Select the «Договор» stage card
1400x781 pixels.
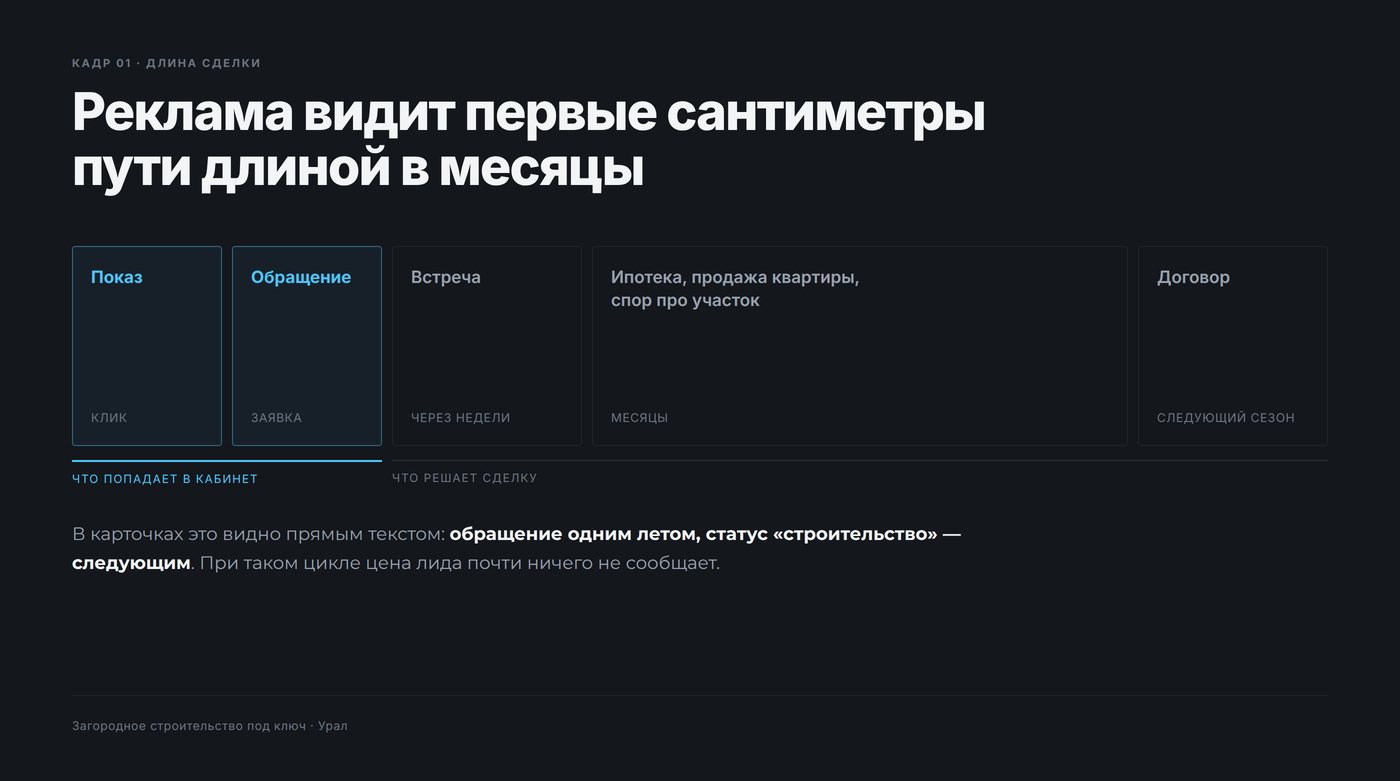pyautogui.click(x=1233, y=346)
